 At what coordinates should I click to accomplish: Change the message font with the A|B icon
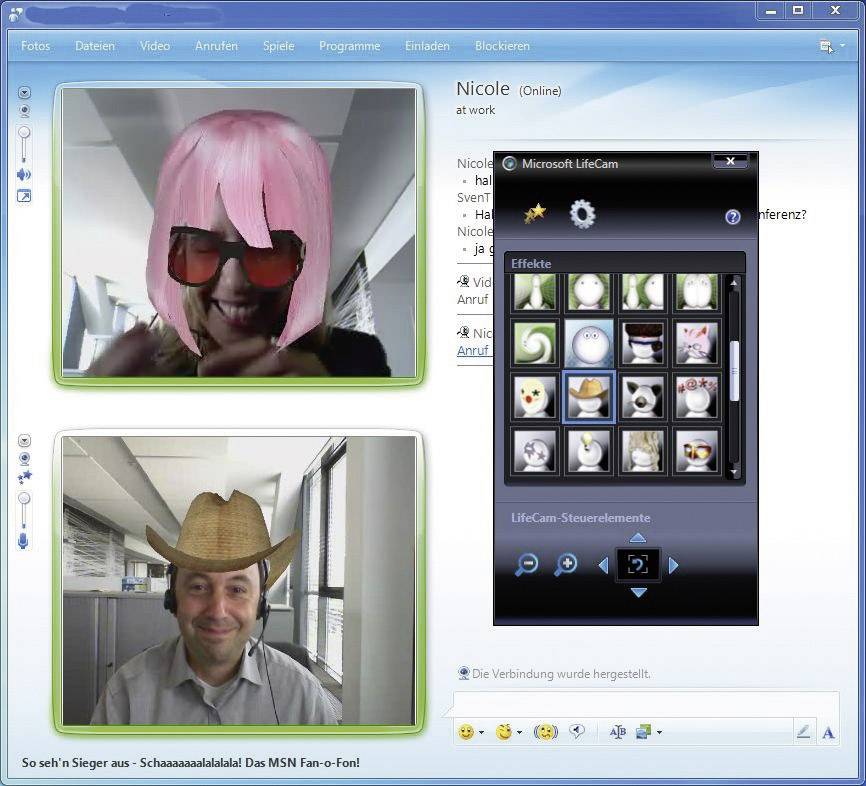point(617,731)
